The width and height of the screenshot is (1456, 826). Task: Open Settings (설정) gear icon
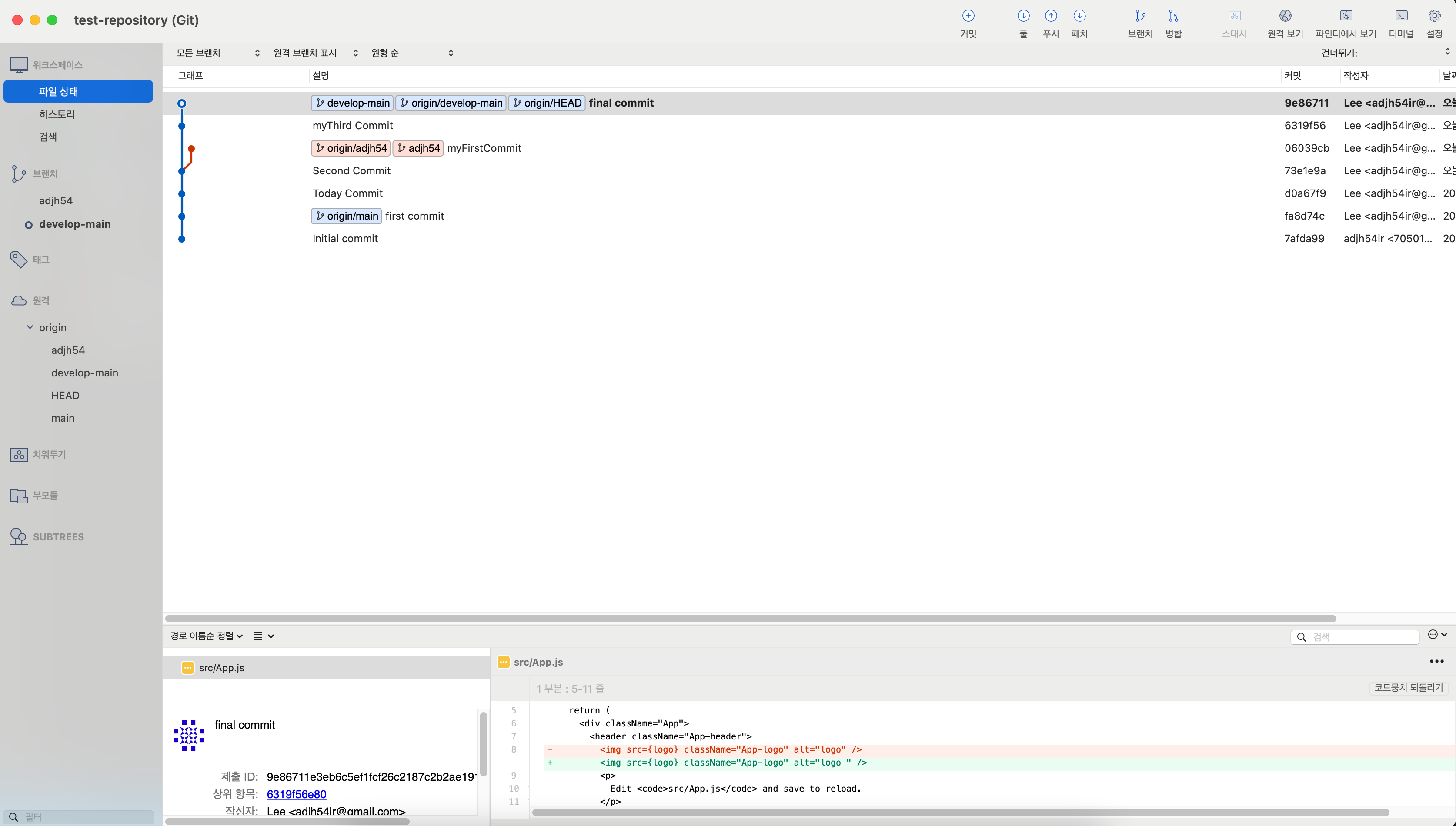click(1434, 17)
